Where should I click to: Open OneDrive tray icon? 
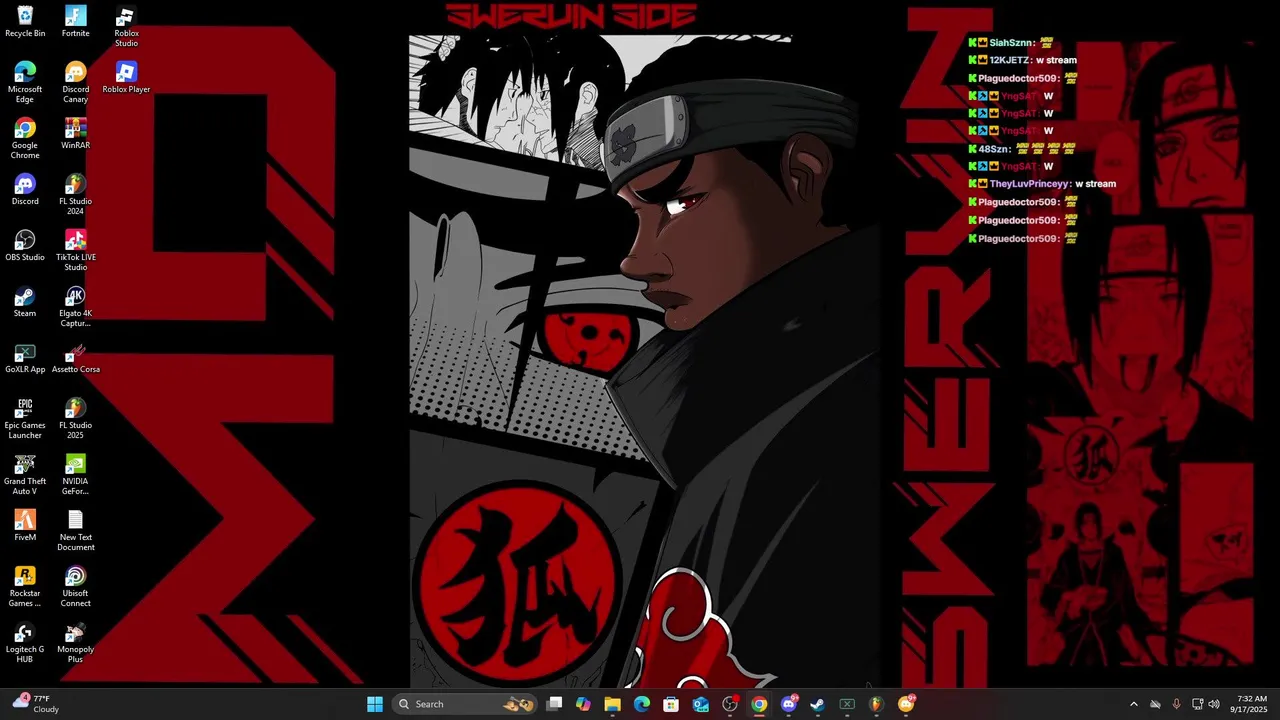pyautogui.click(x=1155, y=704)
